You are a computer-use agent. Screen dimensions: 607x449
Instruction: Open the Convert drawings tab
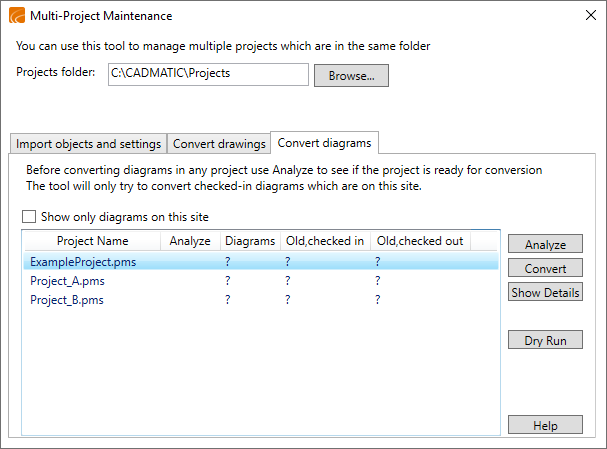[x=217, y=144]
